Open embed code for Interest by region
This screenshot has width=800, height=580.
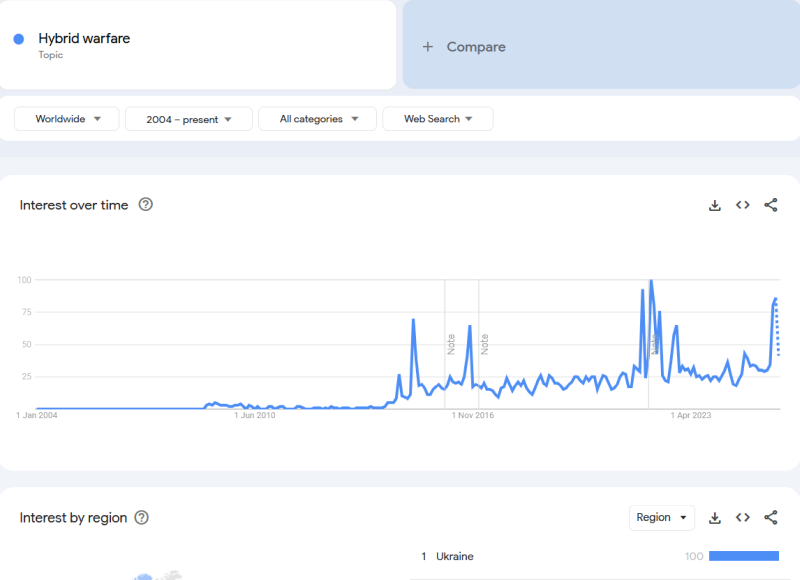point(743,518)
